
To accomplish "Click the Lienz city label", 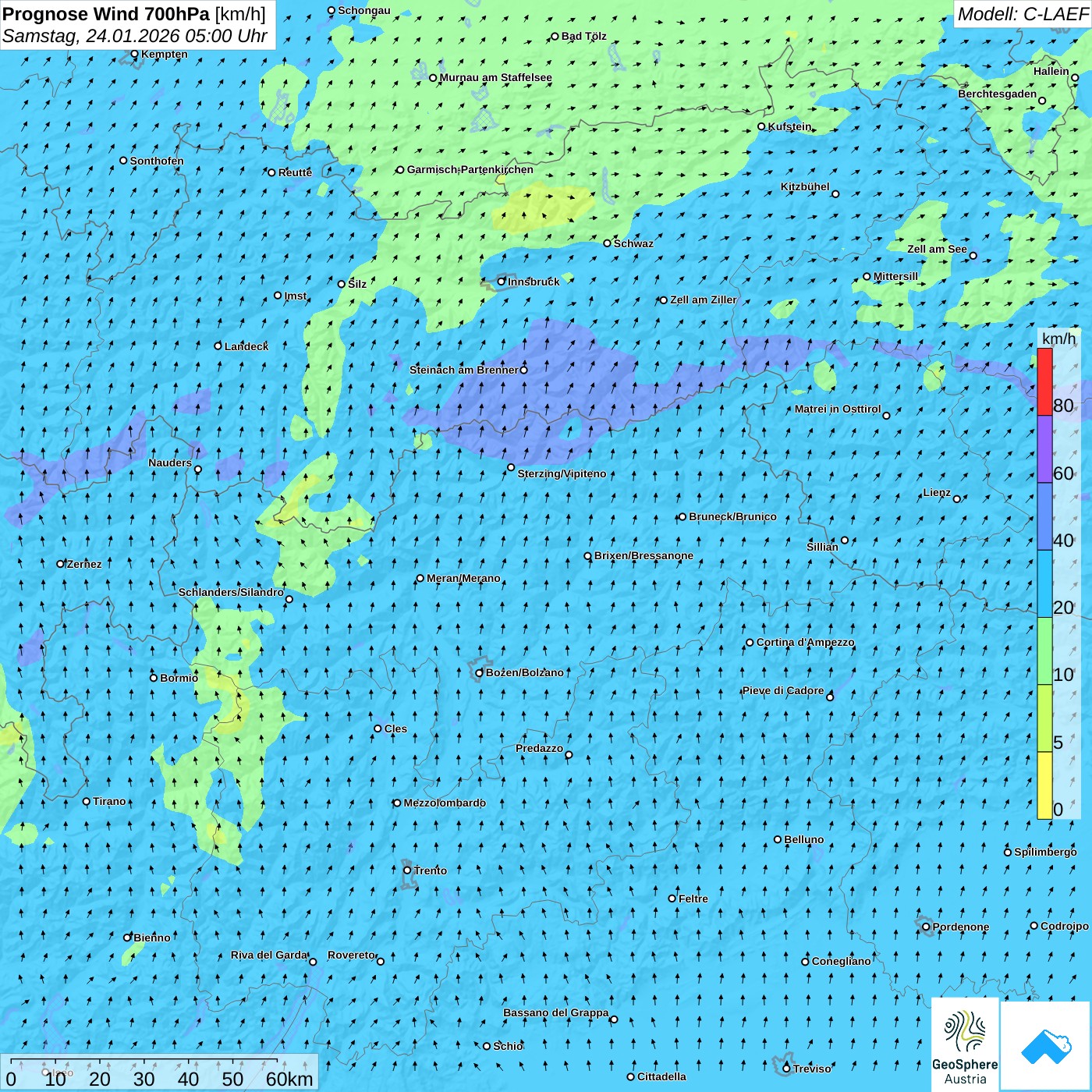I will pyautogui.click(x=937, y=492).
